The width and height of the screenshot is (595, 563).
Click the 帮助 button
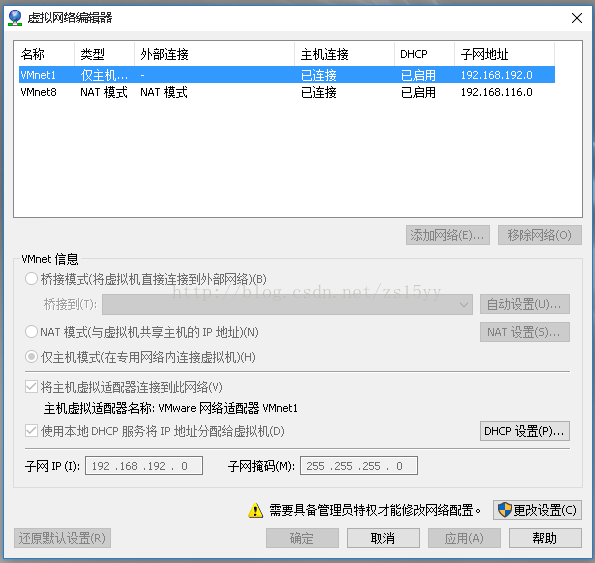pyautogui.click(x=545, y=538)
